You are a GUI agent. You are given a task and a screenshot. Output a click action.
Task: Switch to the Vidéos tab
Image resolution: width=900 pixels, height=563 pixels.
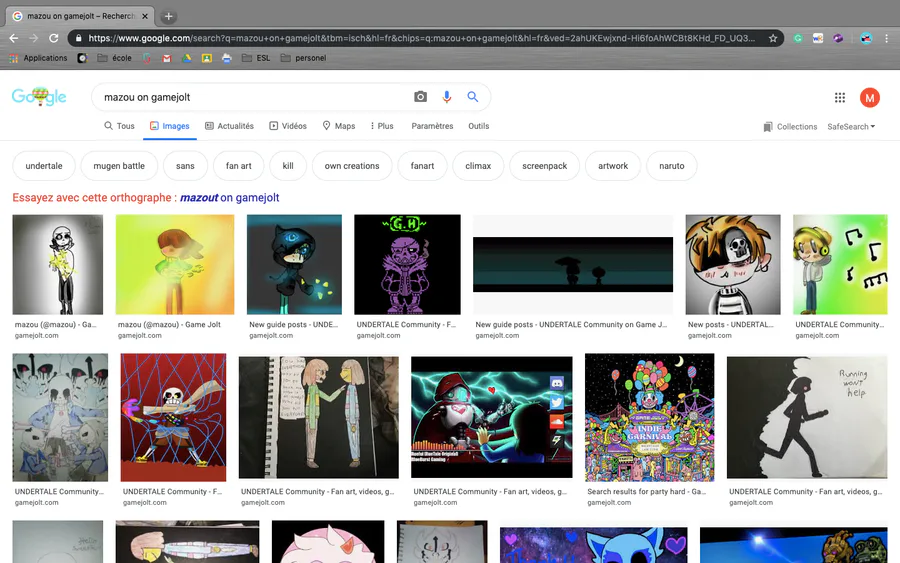[x=288, y=126]
